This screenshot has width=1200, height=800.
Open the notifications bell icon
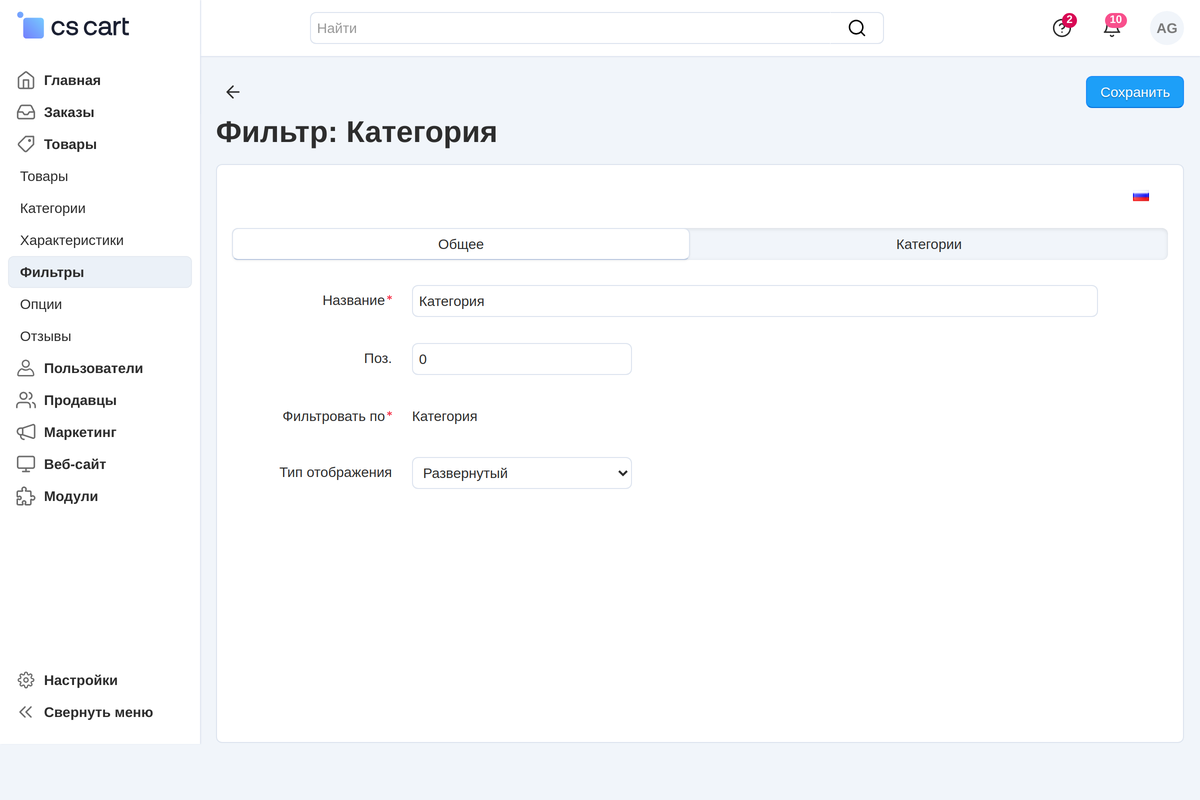point(1112,28)
